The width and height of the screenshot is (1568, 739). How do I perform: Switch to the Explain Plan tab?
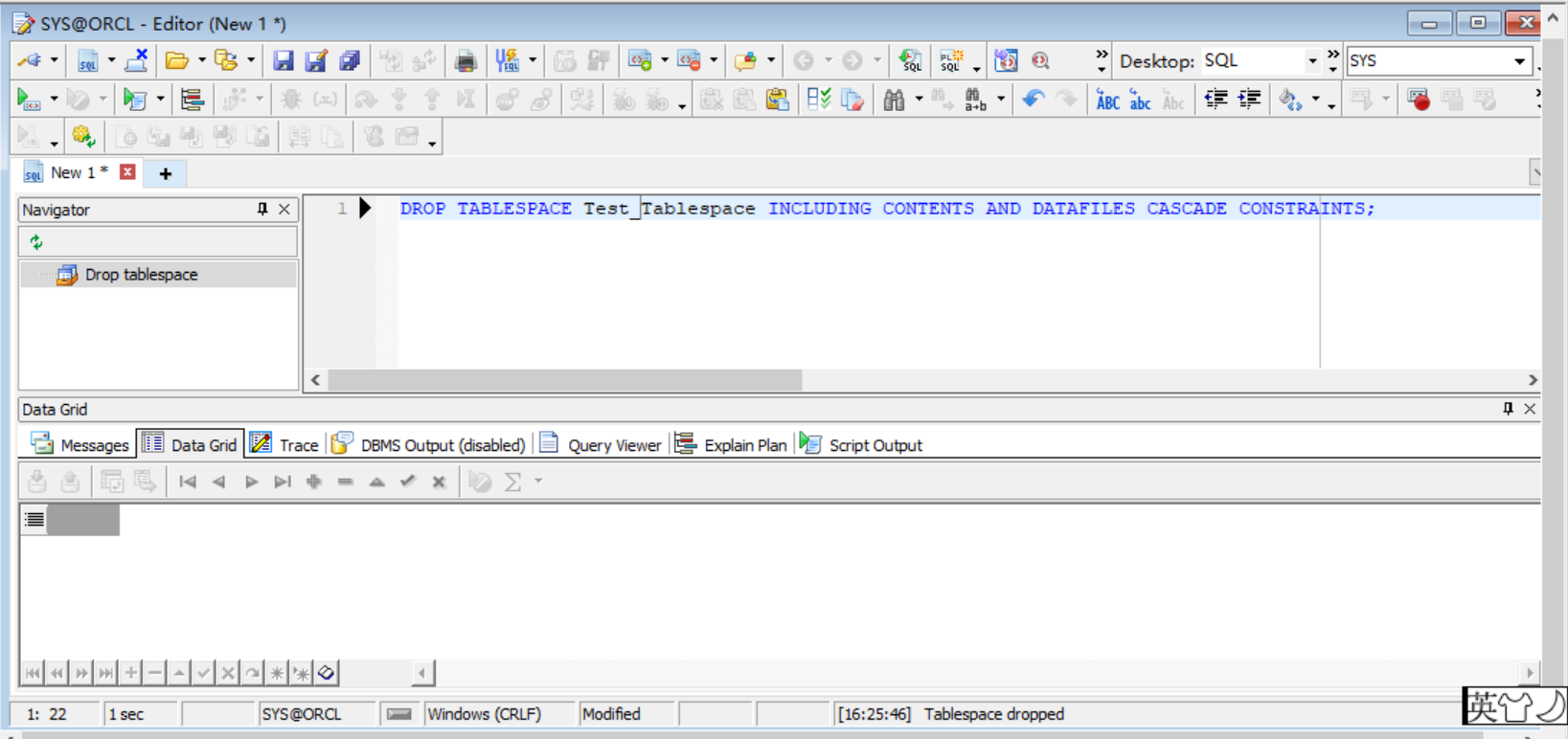731,444
